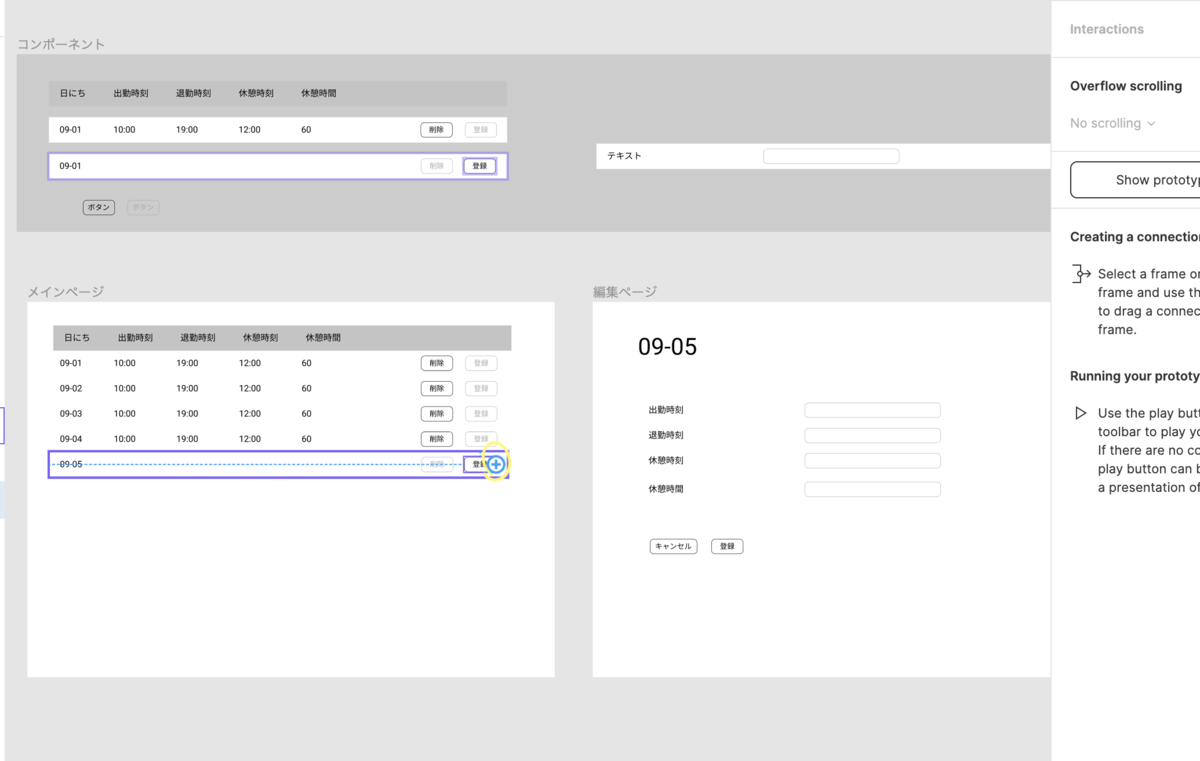Click greyed 登録 in main page 09-01 row
Viewport: 1200px width, 761px height.
pyautogui.click(x=480, y=364)
